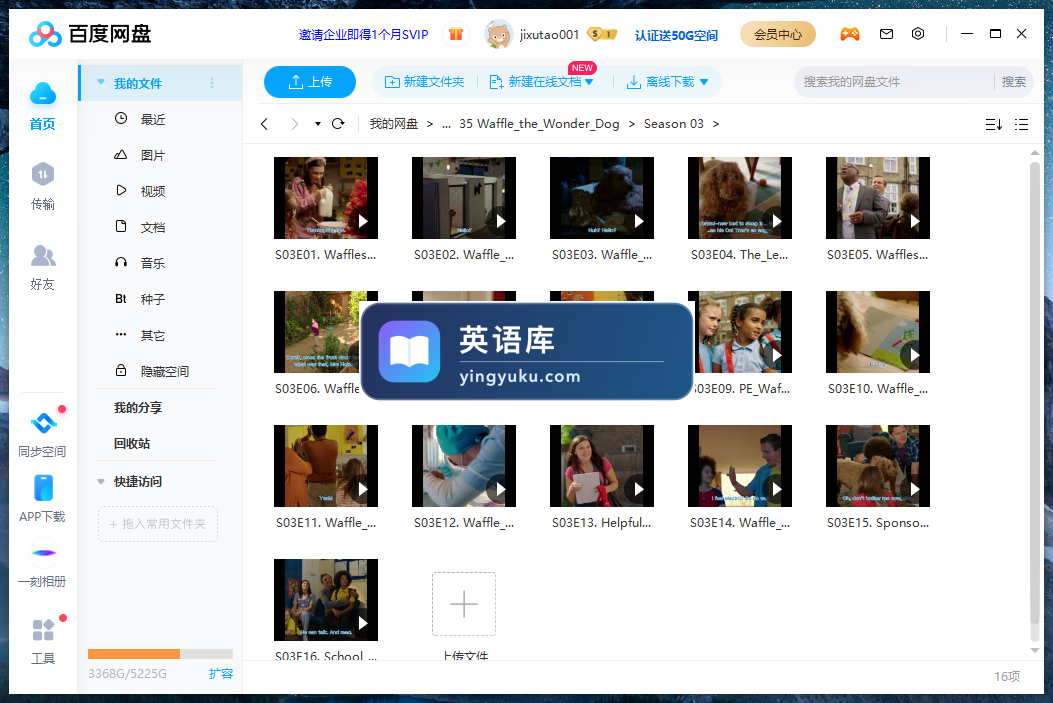Open the game controller icon
The width and height of the screenshot is (1053, 703).
click(x=850, y=34)
